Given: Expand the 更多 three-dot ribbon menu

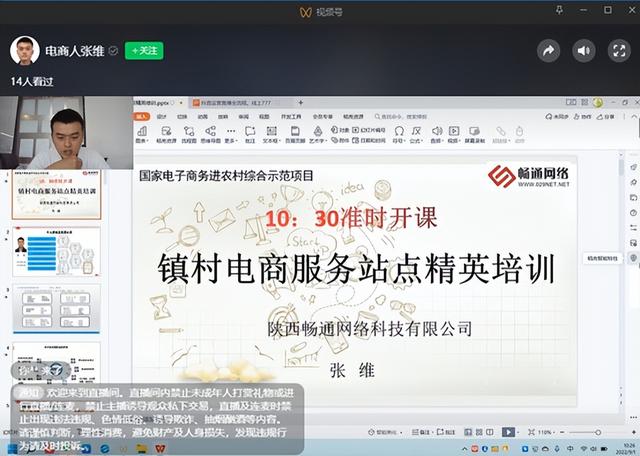Looking at the screenshot, I should coord(231,135).
